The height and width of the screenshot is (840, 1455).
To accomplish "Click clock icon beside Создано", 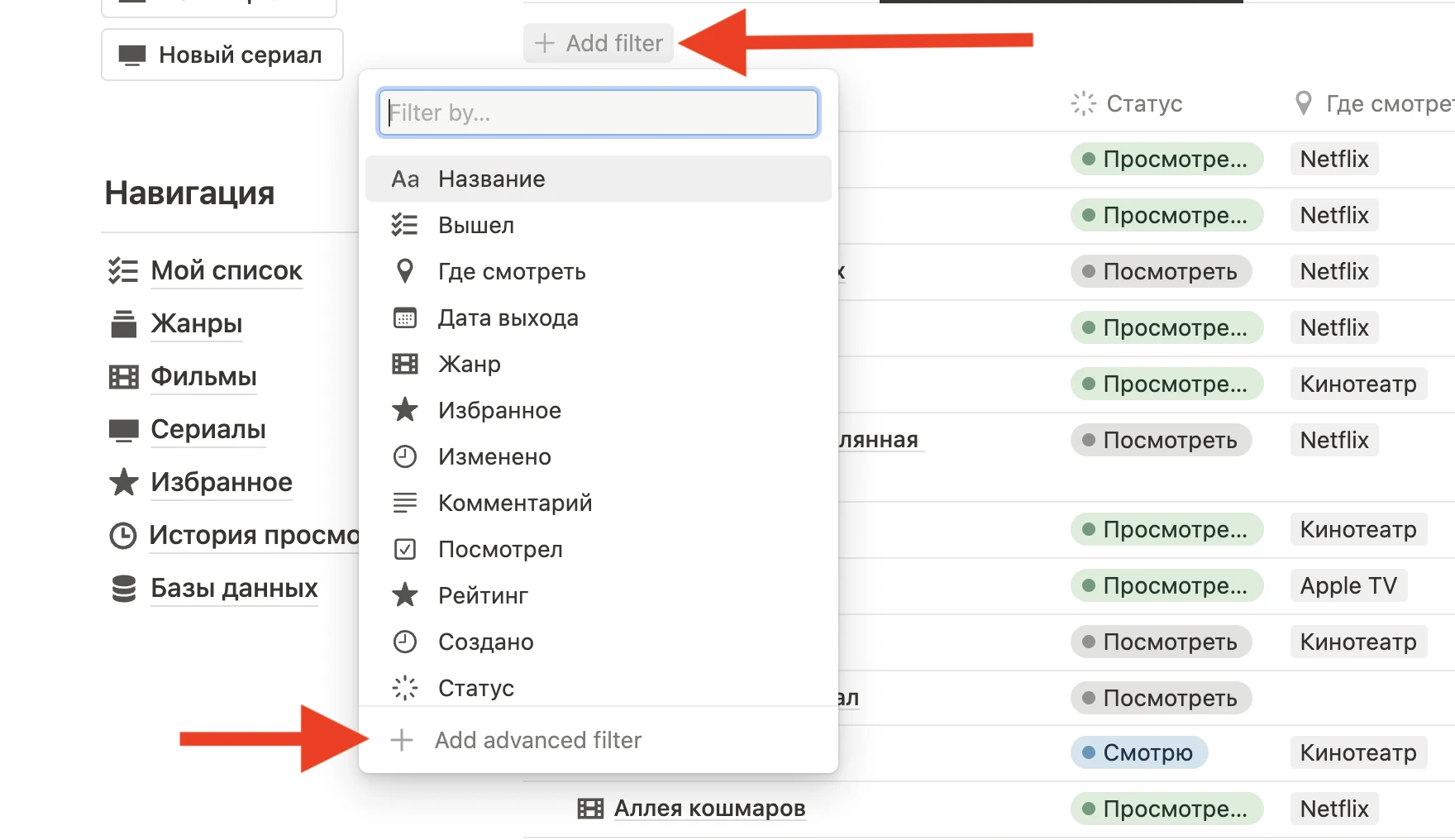I will click(x=405, y=642).
